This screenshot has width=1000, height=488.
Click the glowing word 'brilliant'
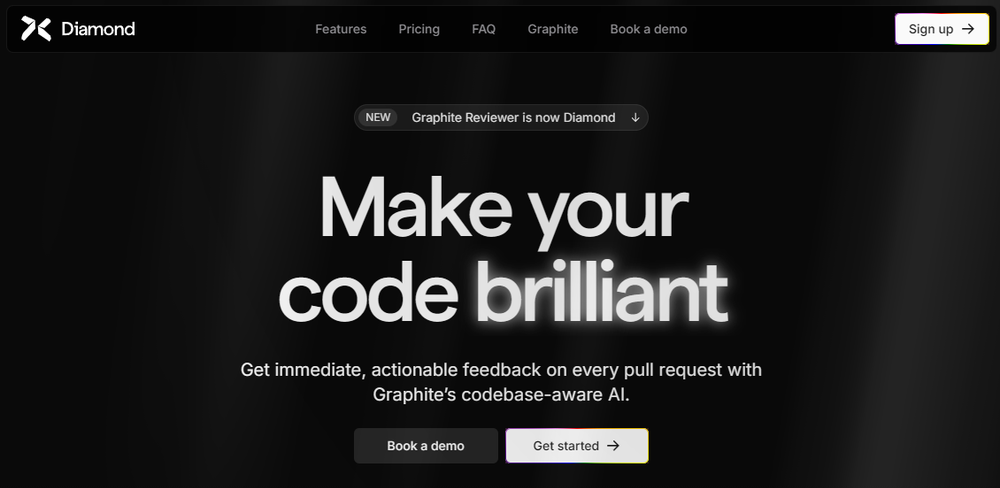tap(601, 293)
